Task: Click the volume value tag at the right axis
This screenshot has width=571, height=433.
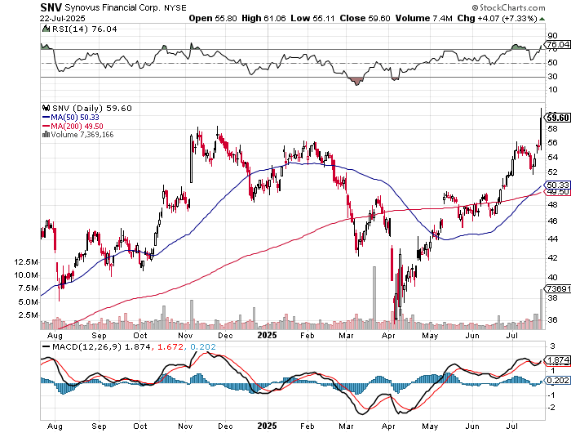Action: point(558,289)
